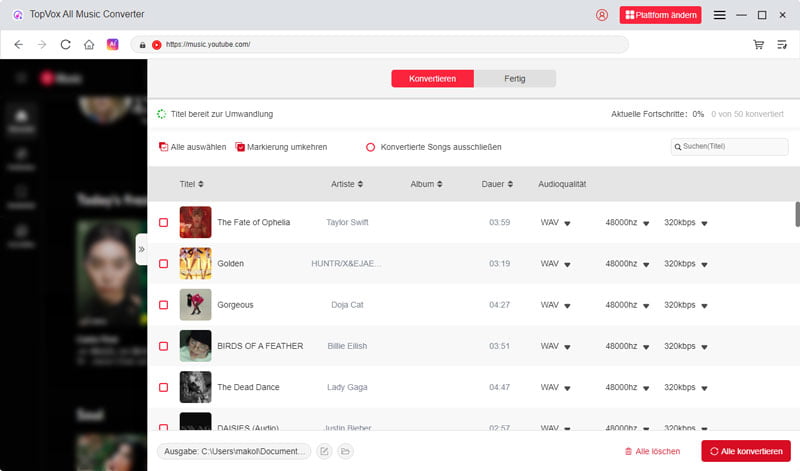The width and height of the screenshot is (800, 471).
Task: Open the WAV format dropdown for Golden
Action: (x=566, y=264)
